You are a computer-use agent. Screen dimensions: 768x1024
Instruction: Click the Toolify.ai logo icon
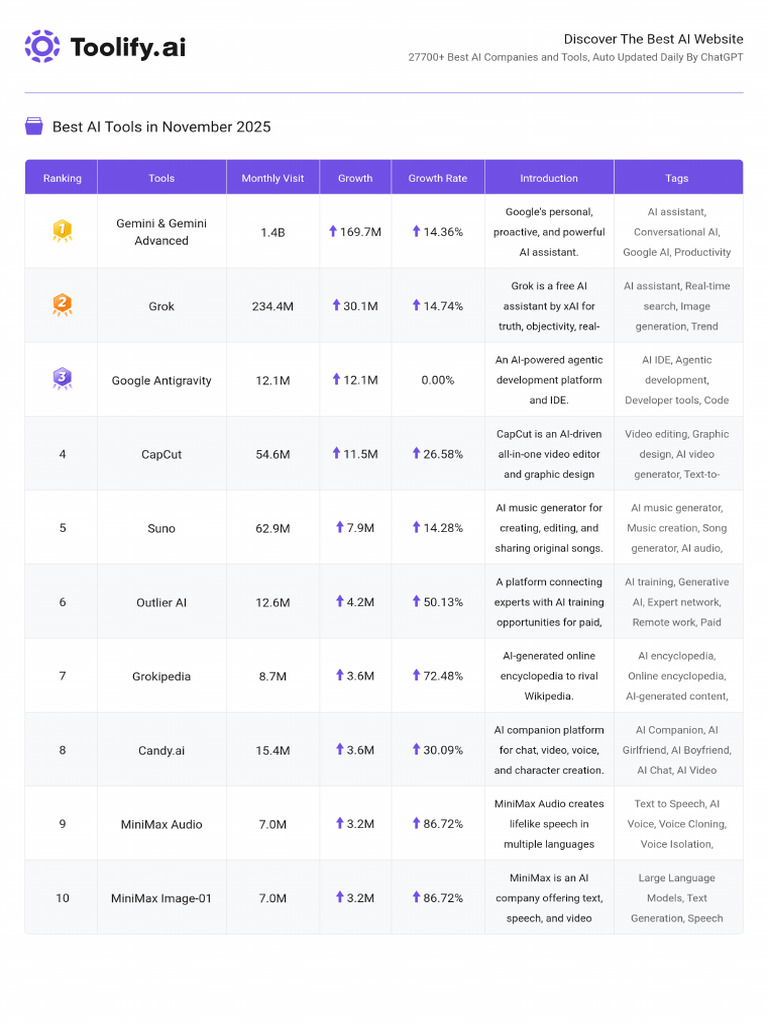[42, 46]
